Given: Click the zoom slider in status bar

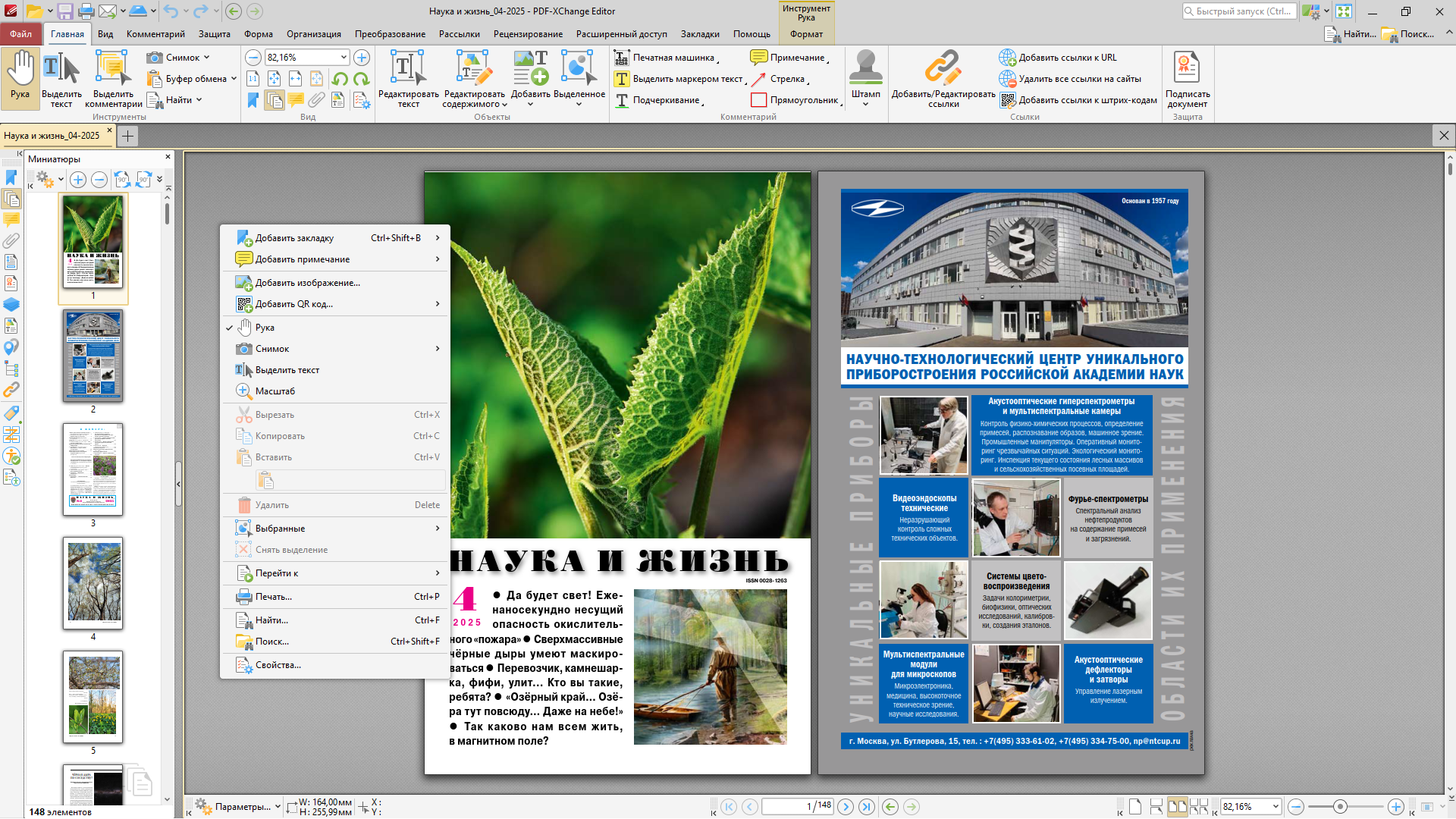Looking at the screenshot, I should (x=1340, y=807).
